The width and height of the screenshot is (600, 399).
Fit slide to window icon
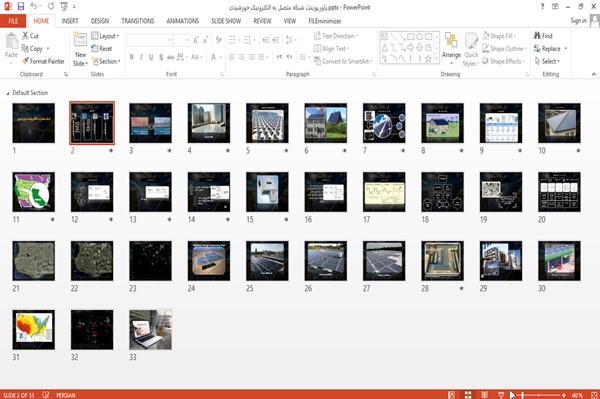(x=594, y=395)
